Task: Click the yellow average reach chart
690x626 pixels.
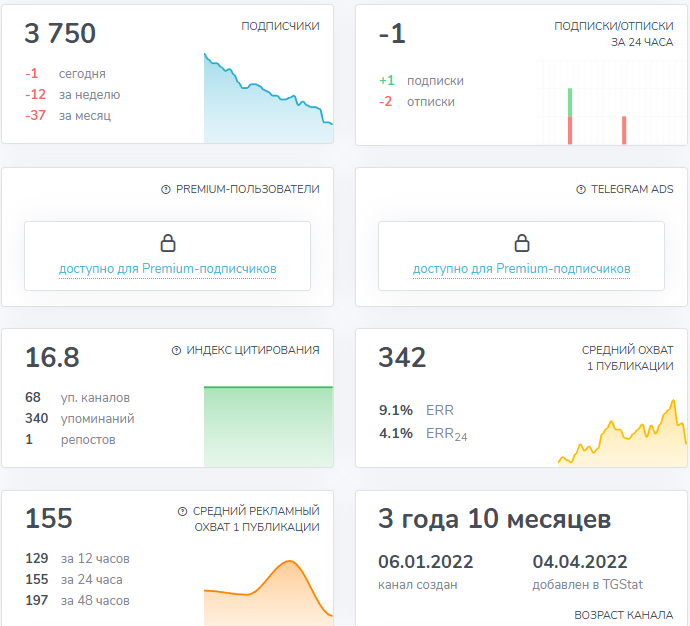Action: (622, 432)
